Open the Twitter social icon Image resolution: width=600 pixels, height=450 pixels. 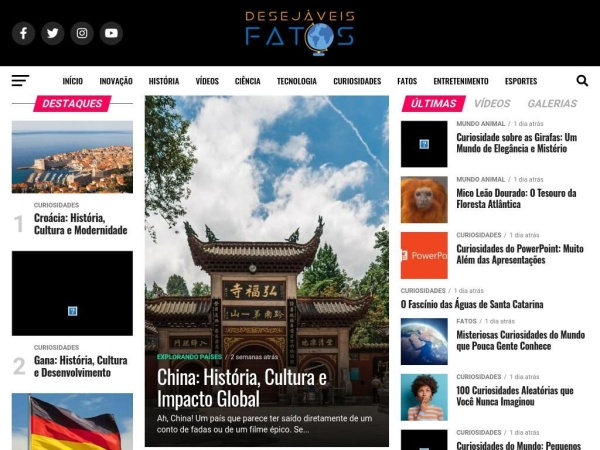tap(52, 33)
